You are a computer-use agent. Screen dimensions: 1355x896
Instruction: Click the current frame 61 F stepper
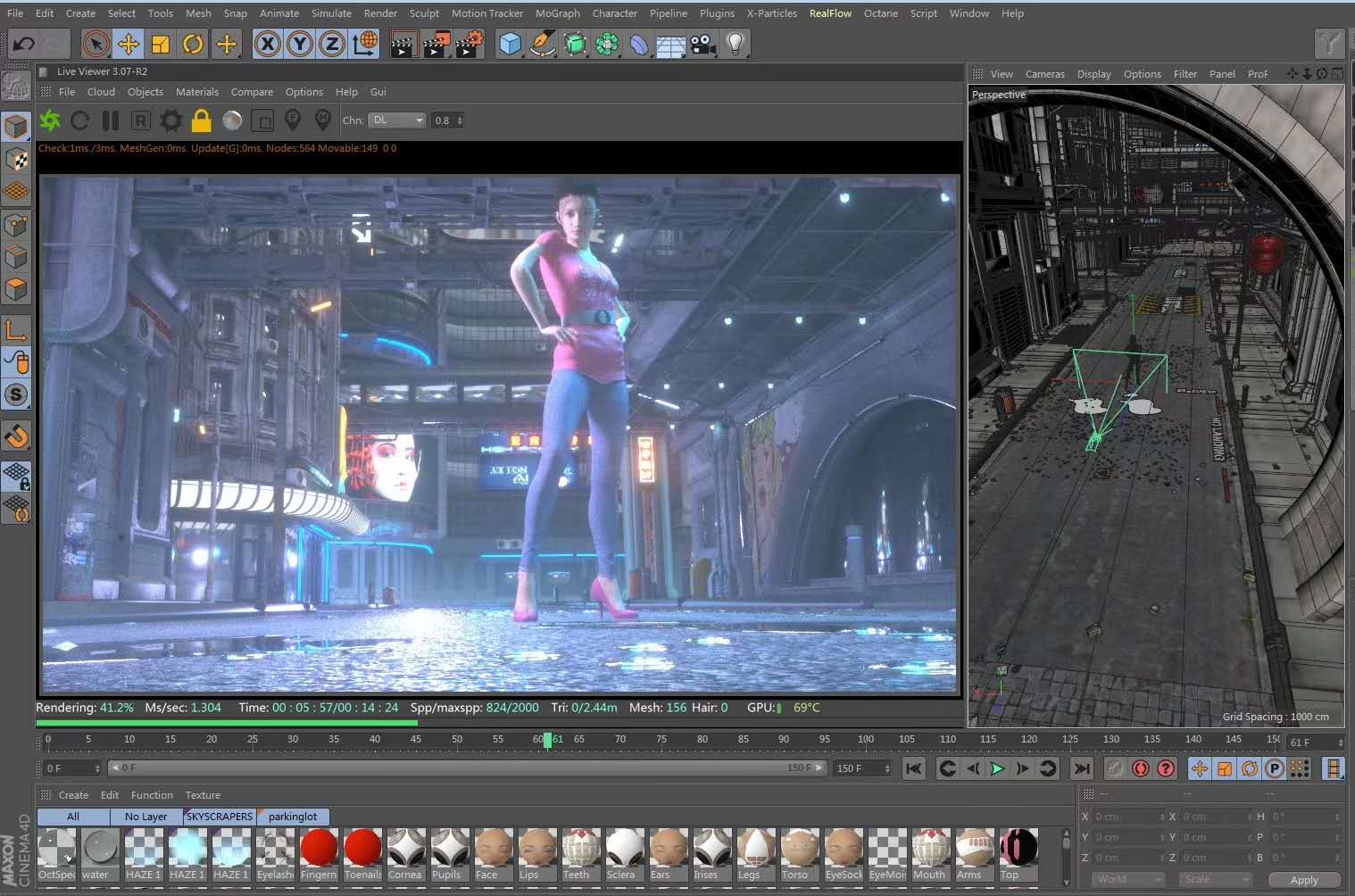tap(1340, 743)
